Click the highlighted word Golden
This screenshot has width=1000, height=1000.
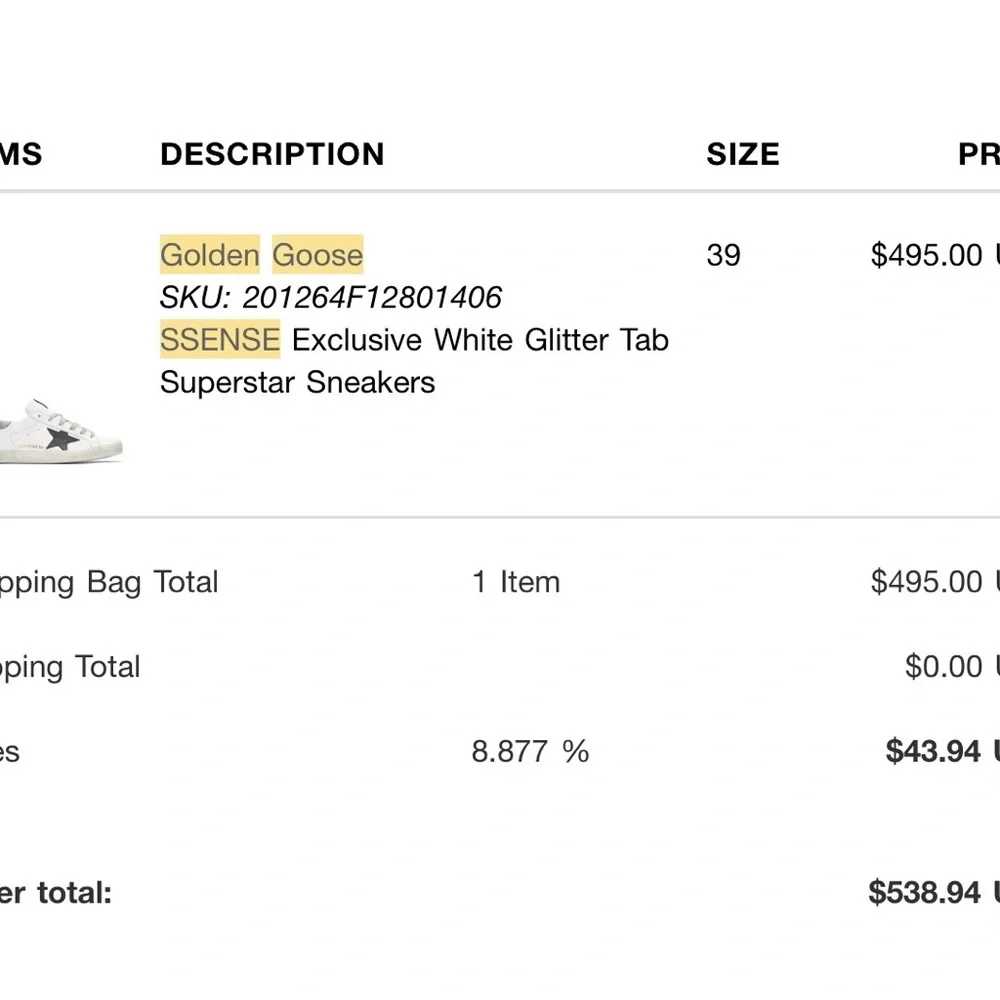pos(209,255)
